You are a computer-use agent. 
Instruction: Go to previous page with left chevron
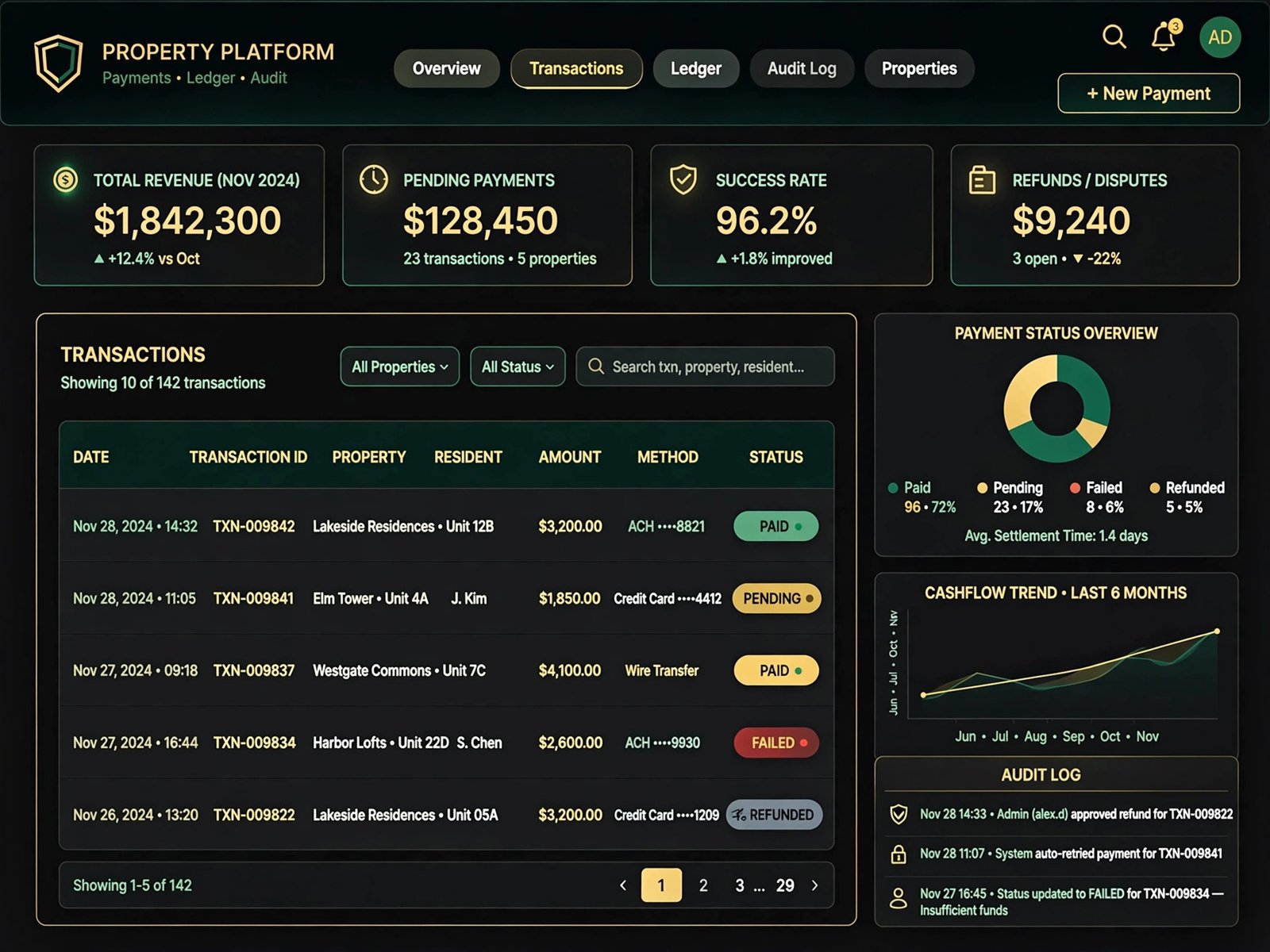623,885
